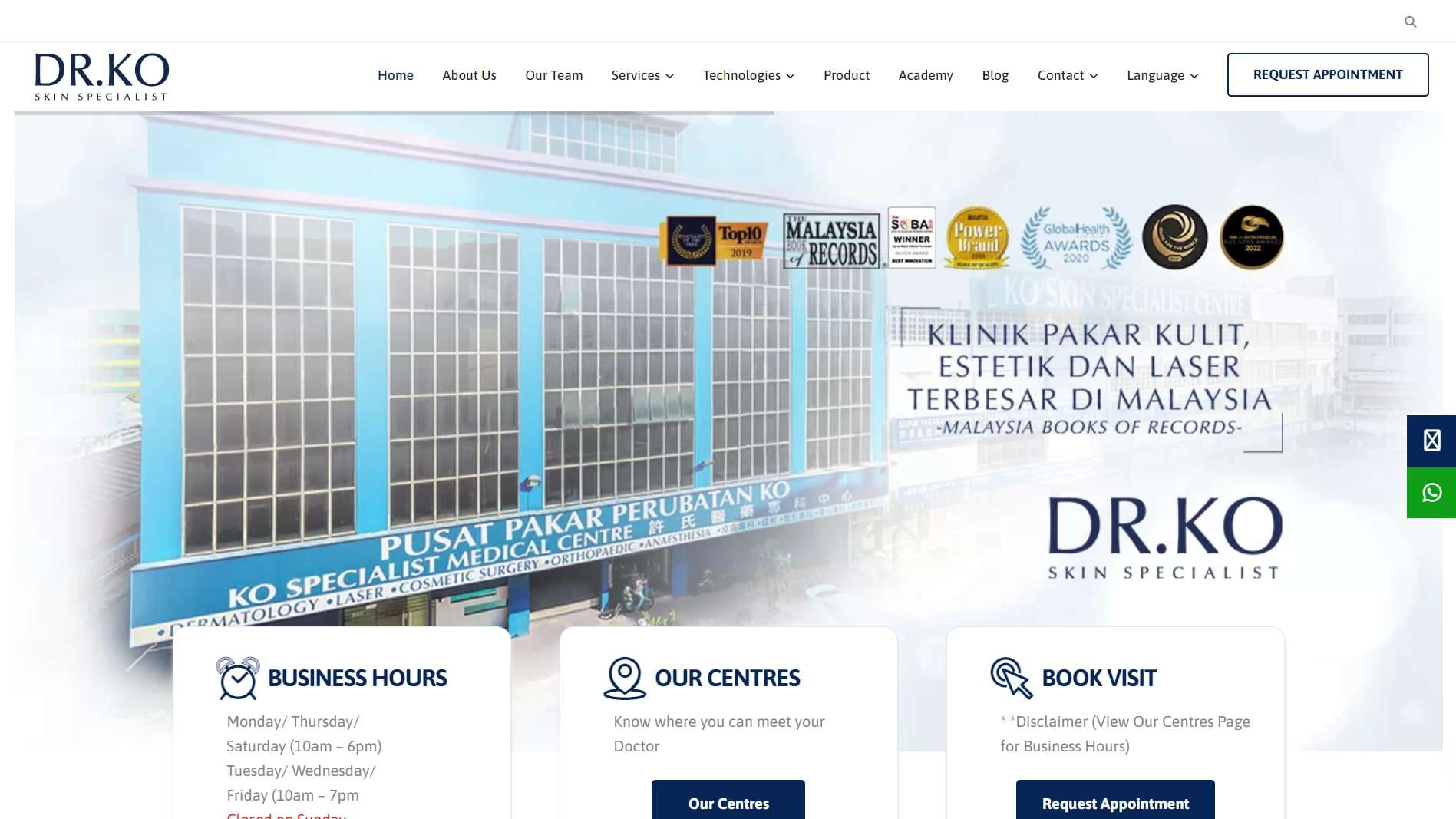Click the Business Hours alarm clock icon
Screen dimensions: 1456x819
click(x=238, y=678)
